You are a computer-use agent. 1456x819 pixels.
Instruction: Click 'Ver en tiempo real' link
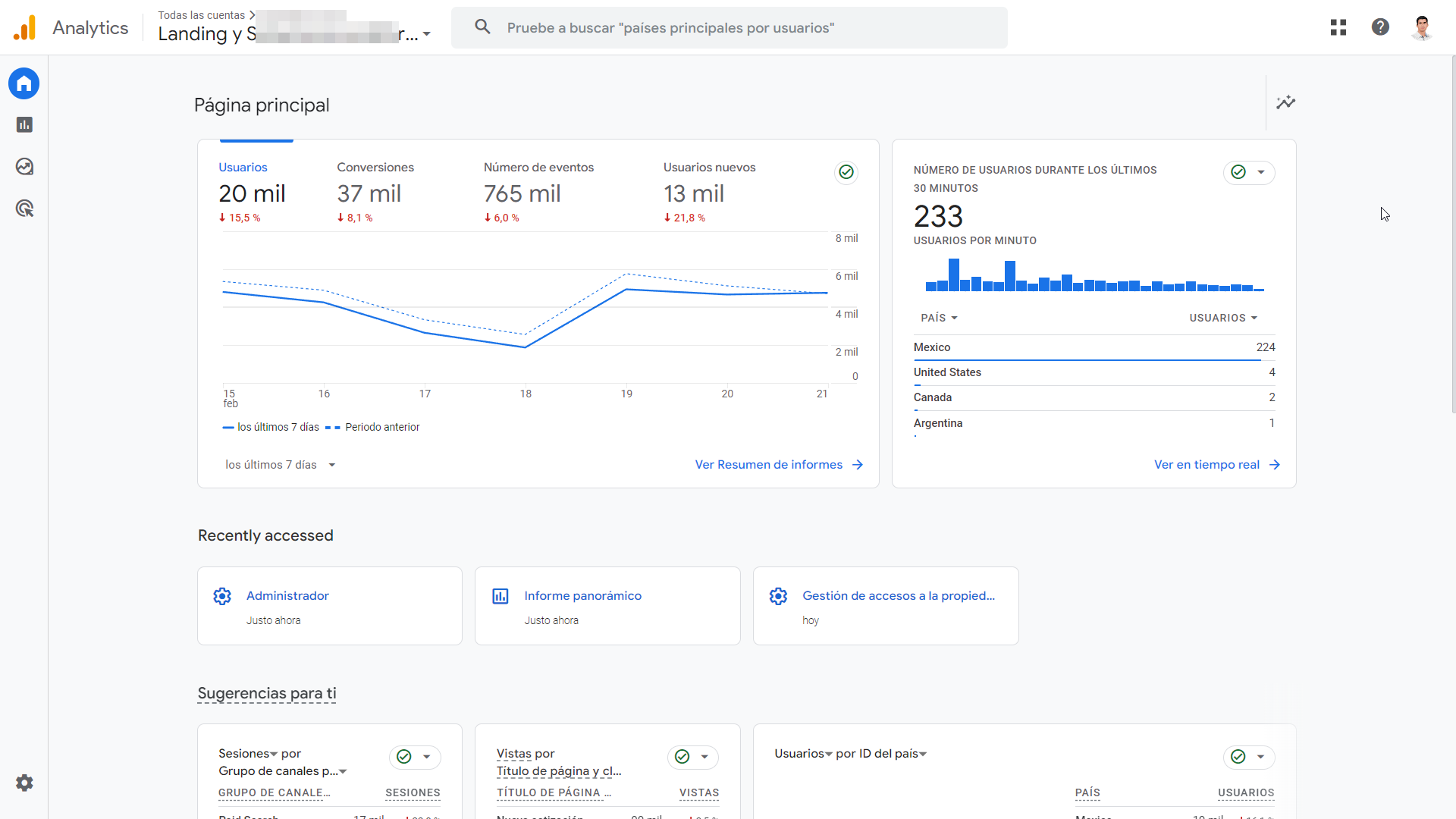[1207, 465]
